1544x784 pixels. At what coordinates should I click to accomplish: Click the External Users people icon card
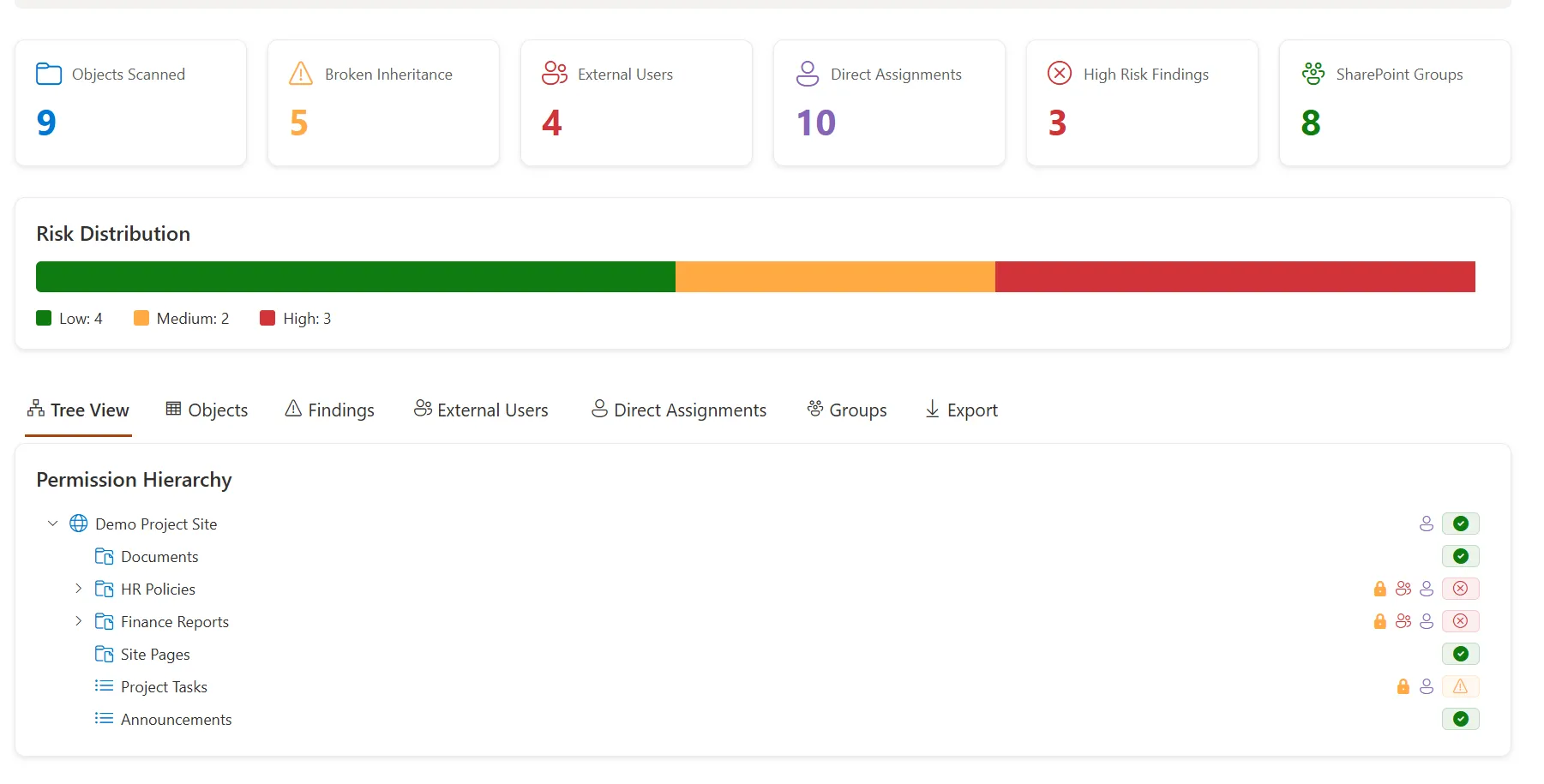(x=555, y=74)
